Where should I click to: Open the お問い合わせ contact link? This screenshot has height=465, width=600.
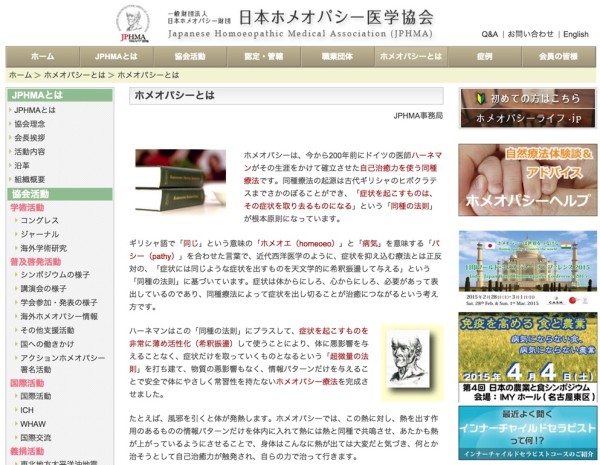pos(530,34)
